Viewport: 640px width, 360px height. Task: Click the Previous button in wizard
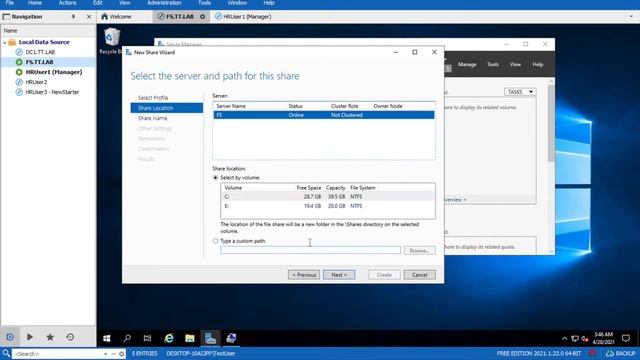point(304,275)
